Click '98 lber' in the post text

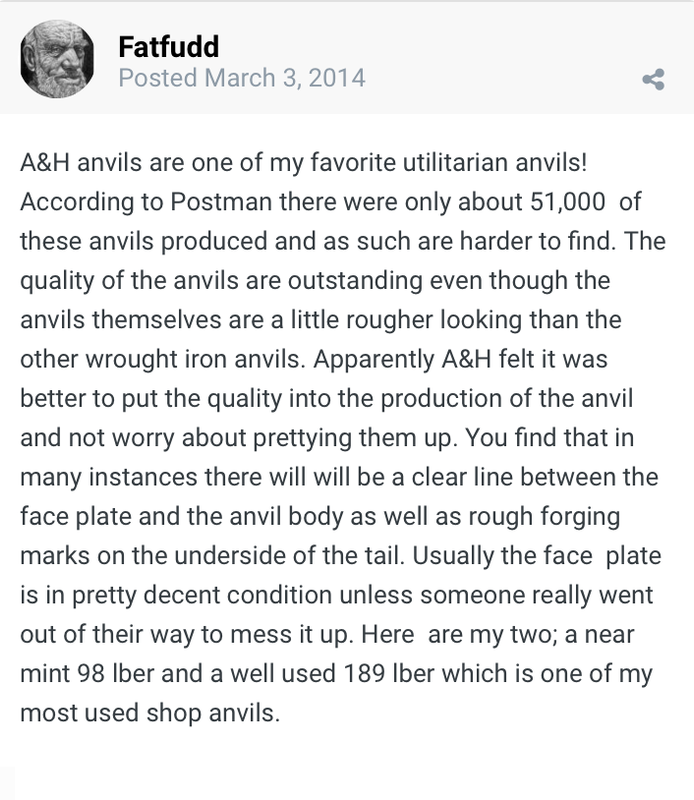[115, 673]
